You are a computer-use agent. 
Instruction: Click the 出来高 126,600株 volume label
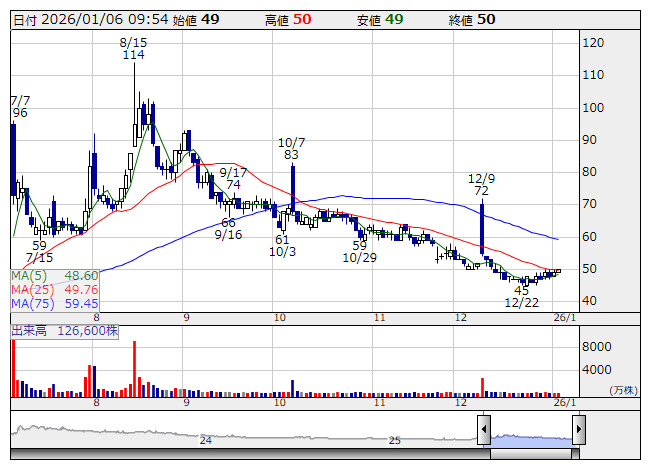[x=65, y=329]
